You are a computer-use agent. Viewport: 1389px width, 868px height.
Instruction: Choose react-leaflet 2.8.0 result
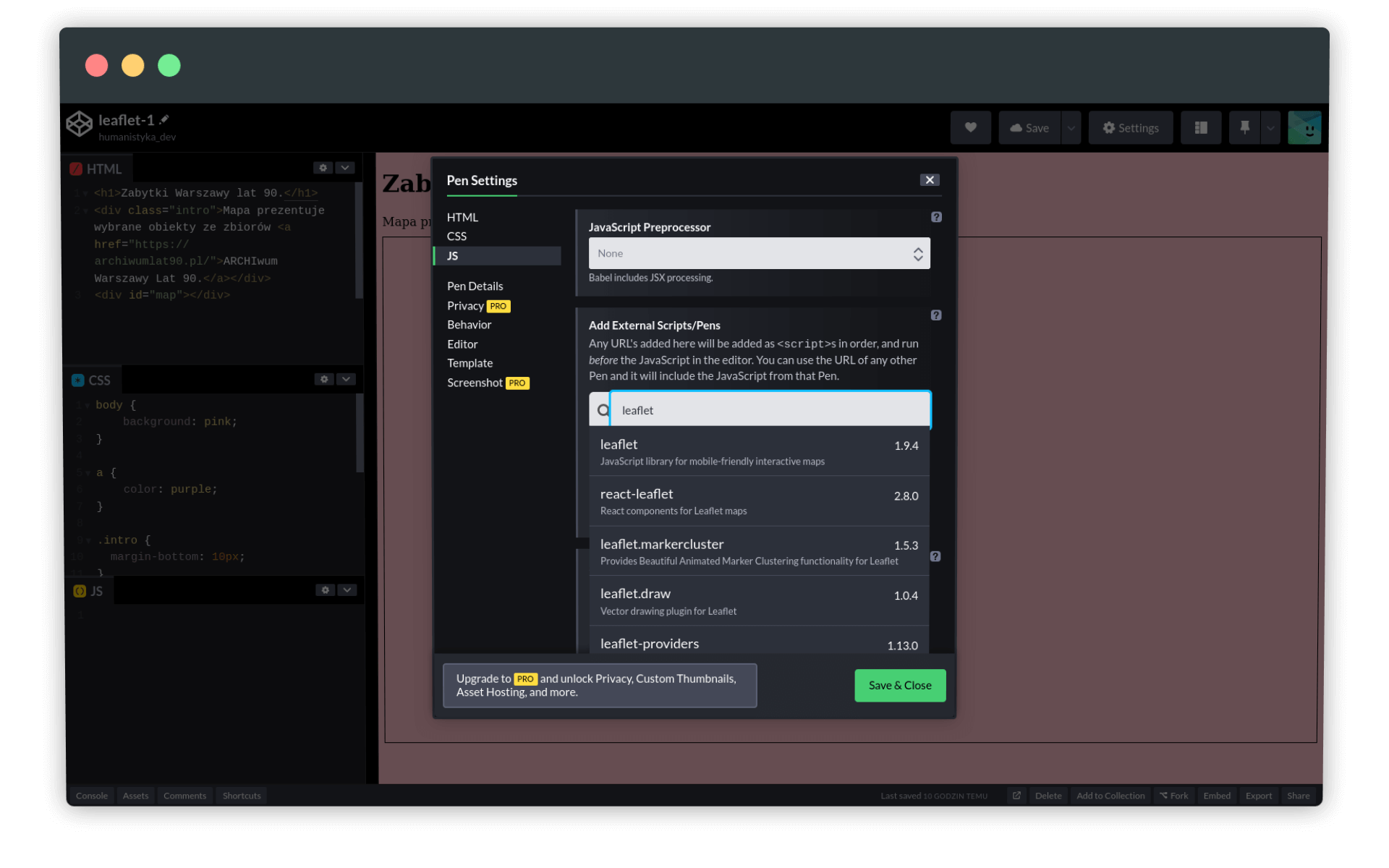point(759,501)
